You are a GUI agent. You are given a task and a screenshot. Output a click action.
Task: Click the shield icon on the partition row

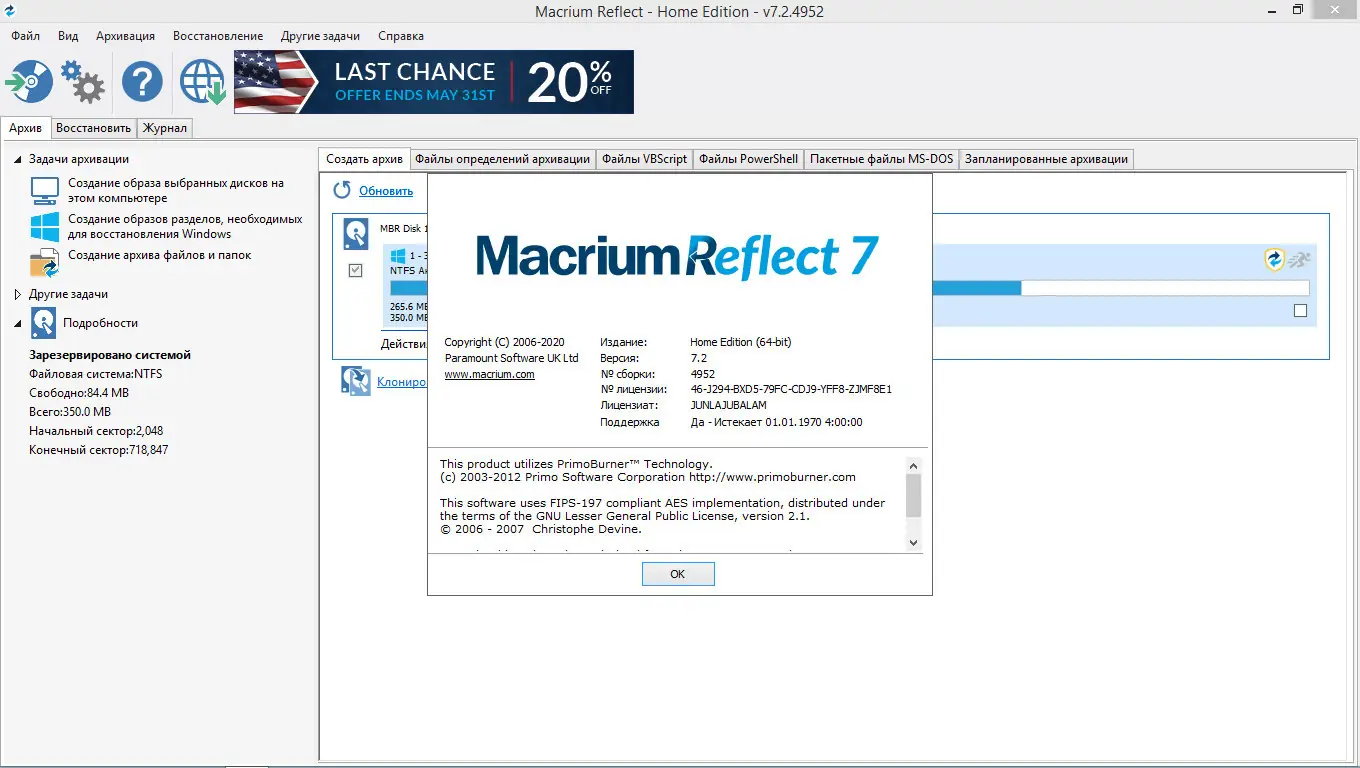(x=1274, y=260)
